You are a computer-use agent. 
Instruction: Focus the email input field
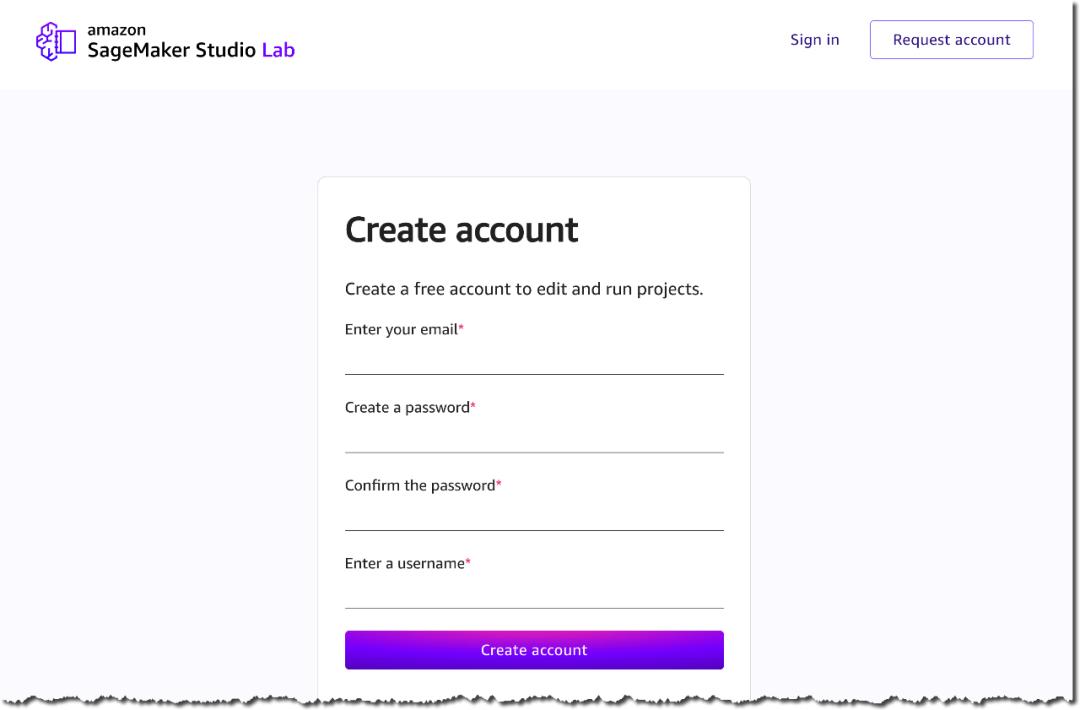coord(534,360)
